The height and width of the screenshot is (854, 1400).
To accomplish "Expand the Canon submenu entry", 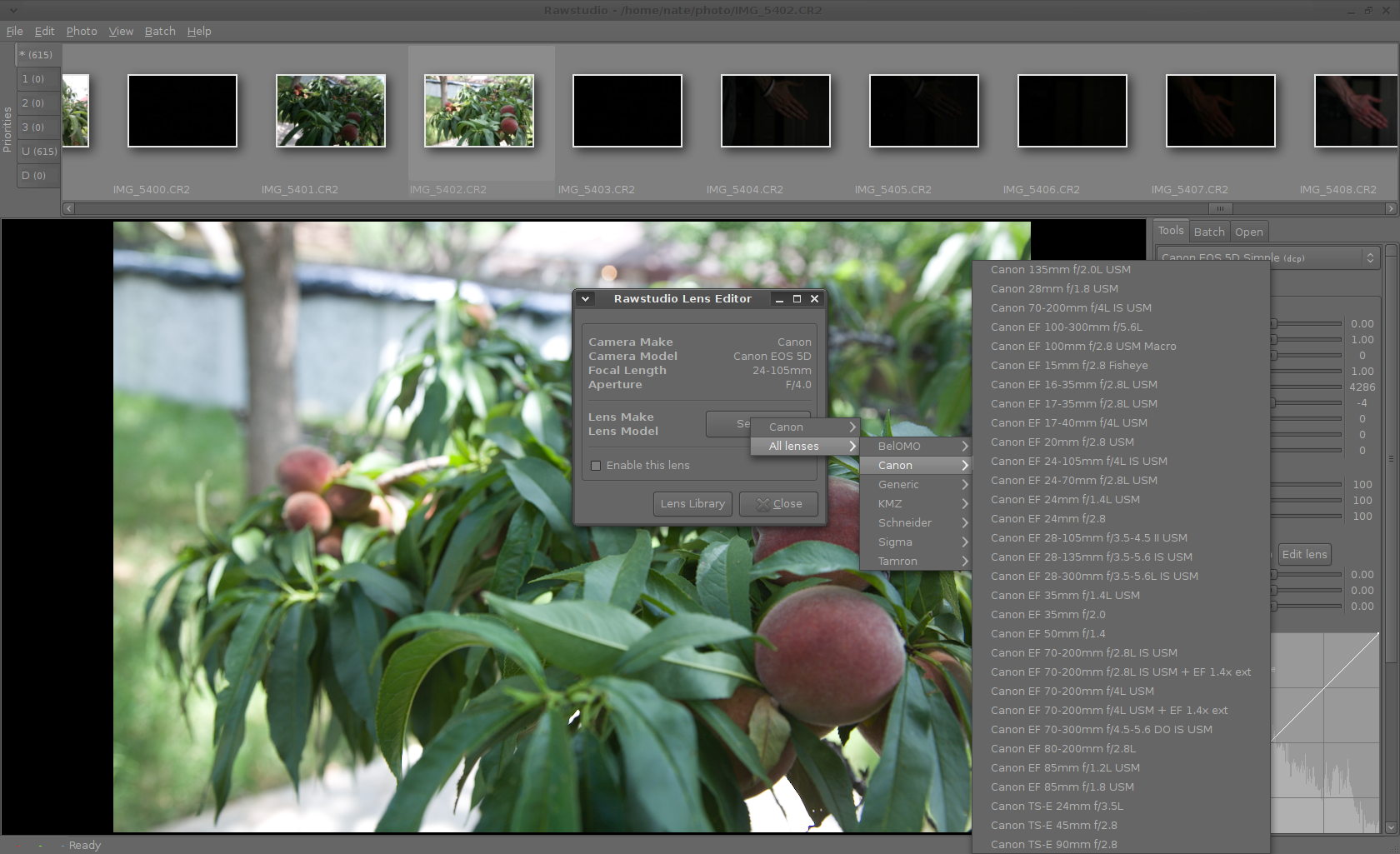I will tap(805, 427).
